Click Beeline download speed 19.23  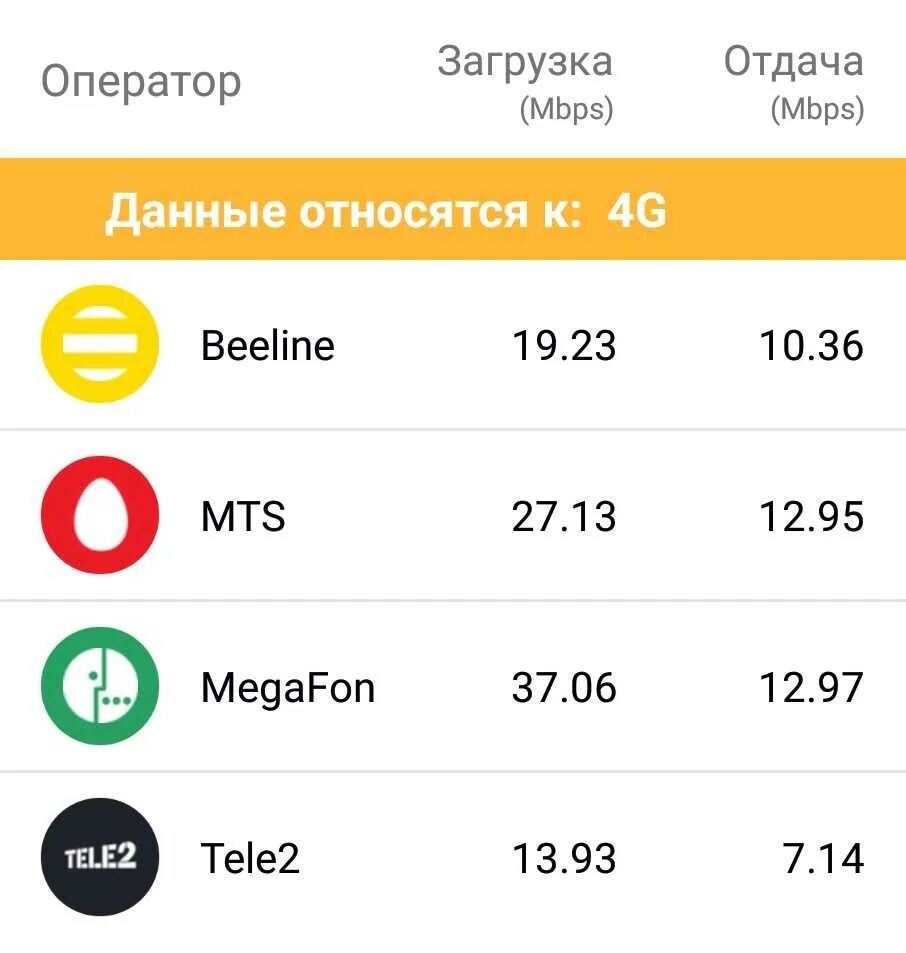tap(564, 346)
